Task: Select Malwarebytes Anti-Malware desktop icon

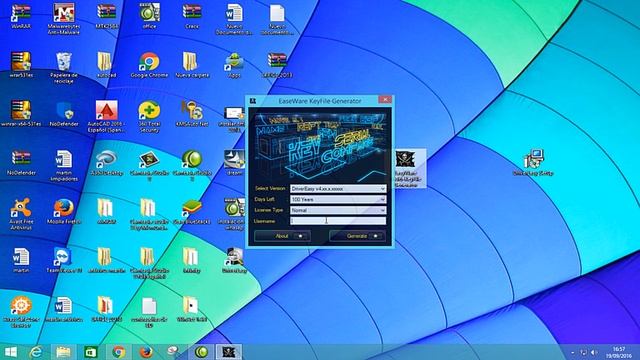Action: tap(64, 18)
